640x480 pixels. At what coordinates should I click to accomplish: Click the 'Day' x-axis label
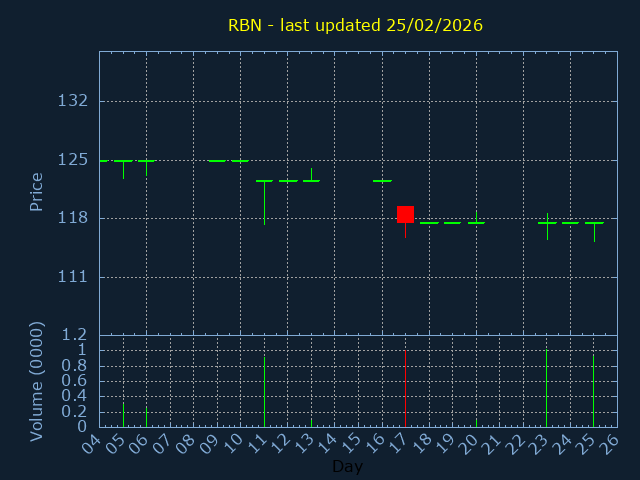point(347,467)
